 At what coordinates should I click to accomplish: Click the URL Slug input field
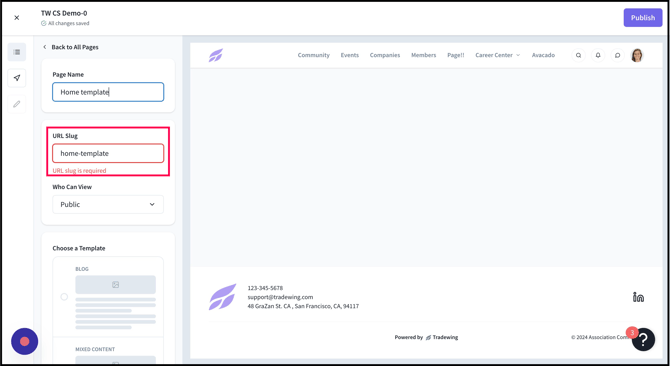point(108,153)
